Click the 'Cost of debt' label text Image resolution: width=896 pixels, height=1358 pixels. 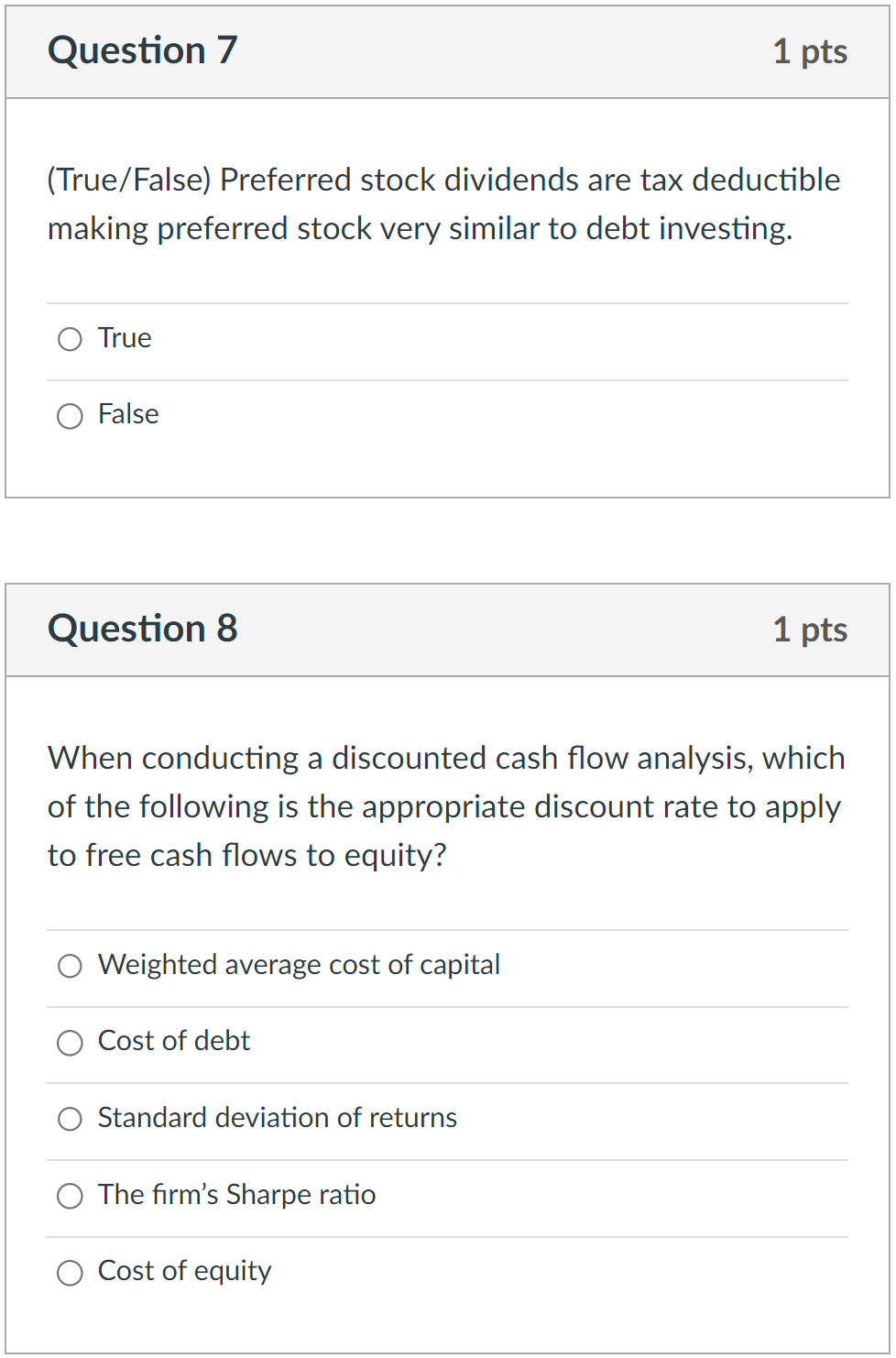click(x=174, y=1041)
